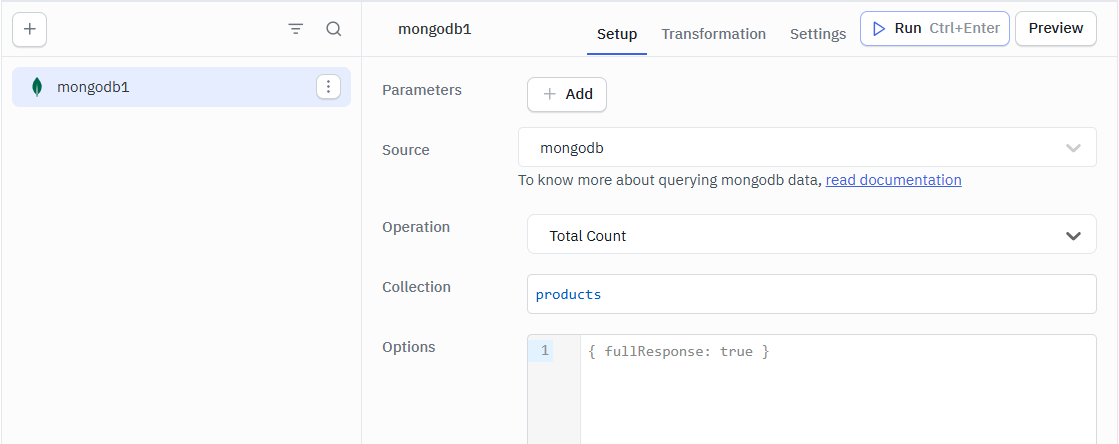
Task: Open the read documentation link
Action: [x=893, y=180]
